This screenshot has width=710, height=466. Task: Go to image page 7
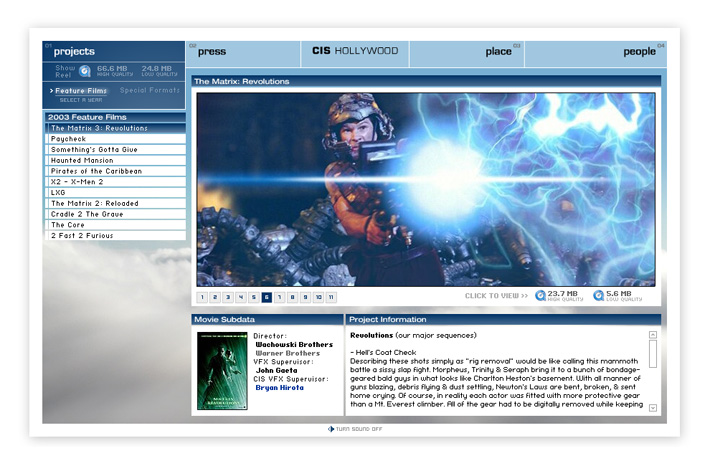click(279, 297)
